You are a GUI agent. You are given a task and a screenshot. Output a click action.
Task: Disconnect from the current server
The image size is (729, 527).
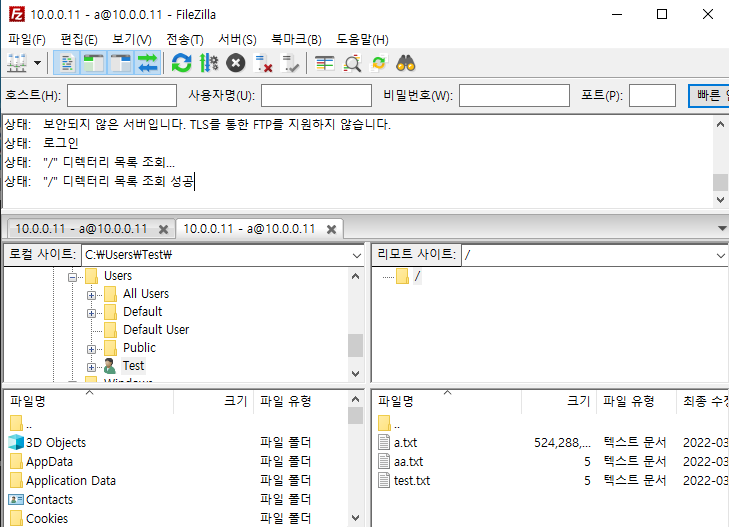pyautogui.click(x=263, y=63)
